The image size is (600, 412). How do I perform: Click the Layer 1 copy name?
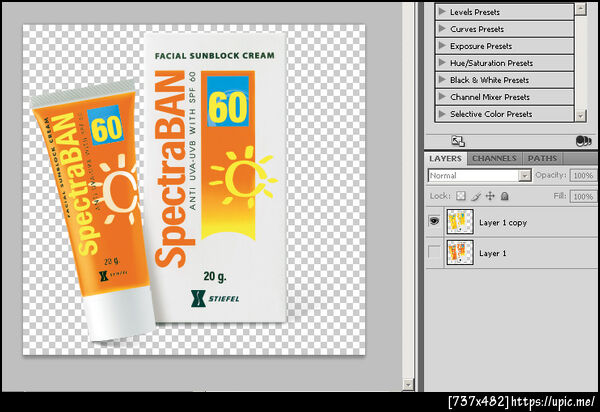(x=503, y=223)
